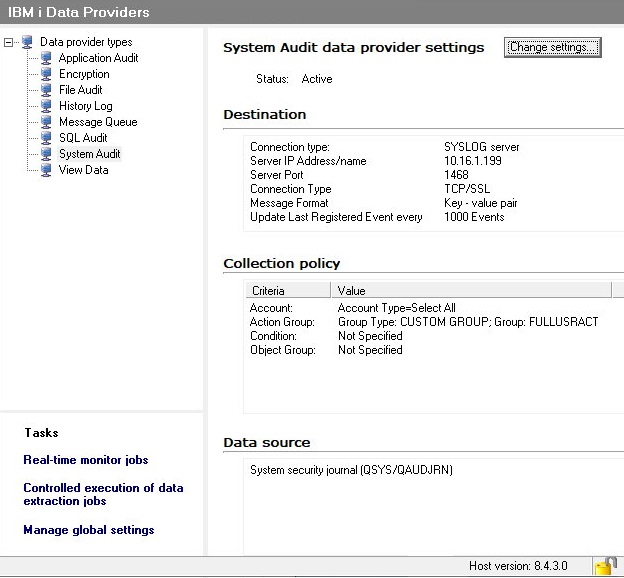
Task: Select Application Audit in the tree
Action: pos(98,58)
